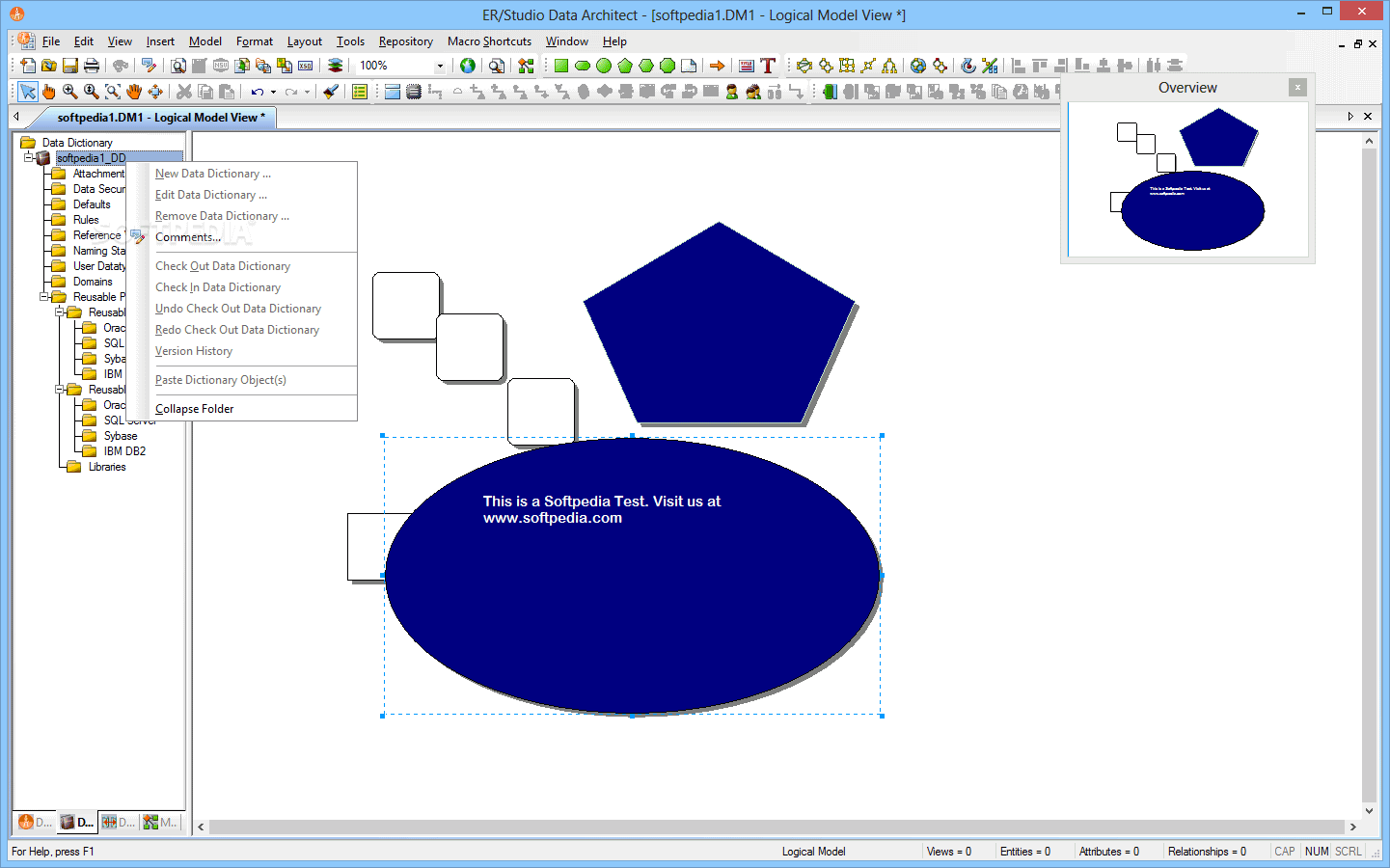This screenshot has height=868, width=1390.
Task: Close the document tab via X
Action: pos(1368,116)
